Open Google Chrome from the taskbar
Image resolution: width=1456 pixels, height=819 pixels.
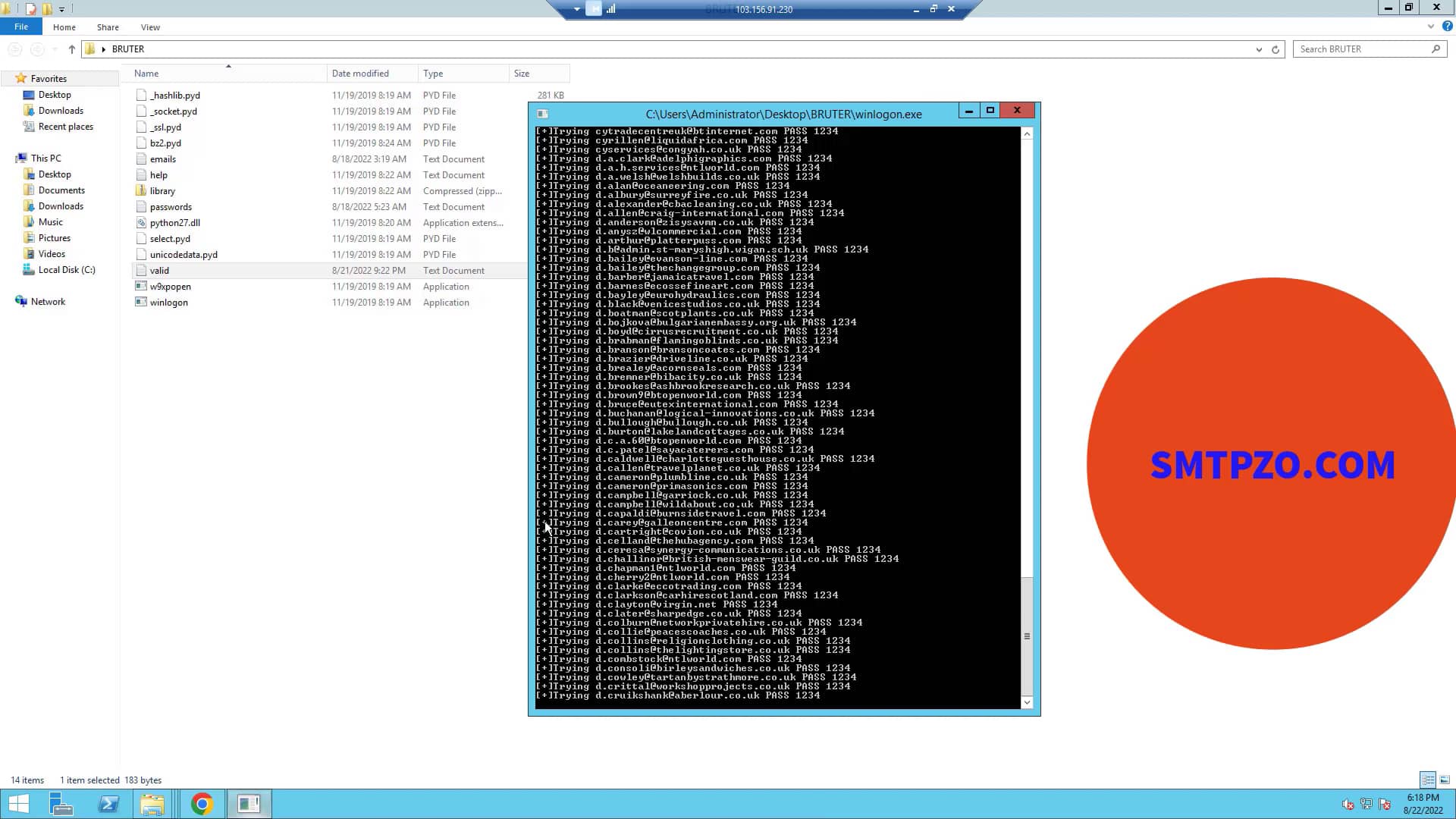tap(201, 803)
